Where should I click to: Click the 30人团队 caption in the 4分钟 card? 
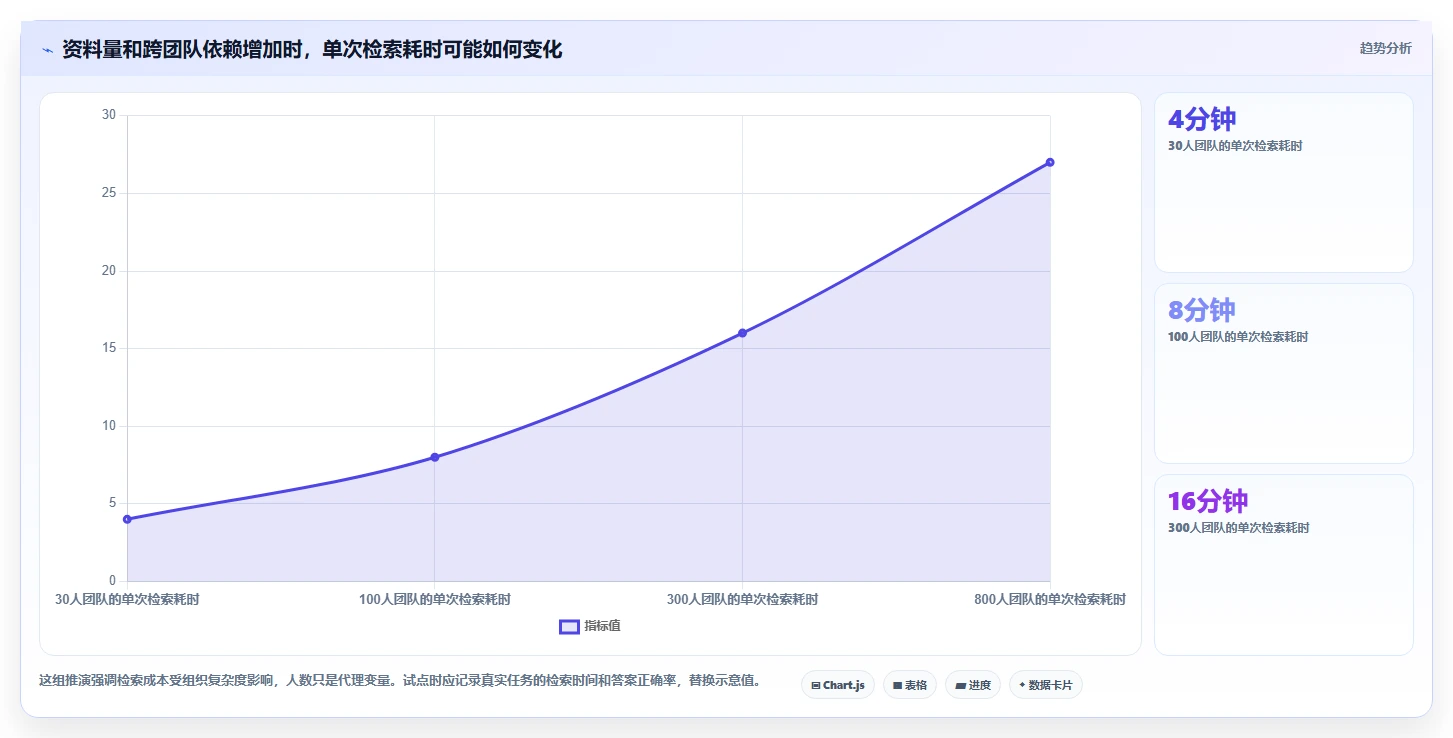point(1235,146)
